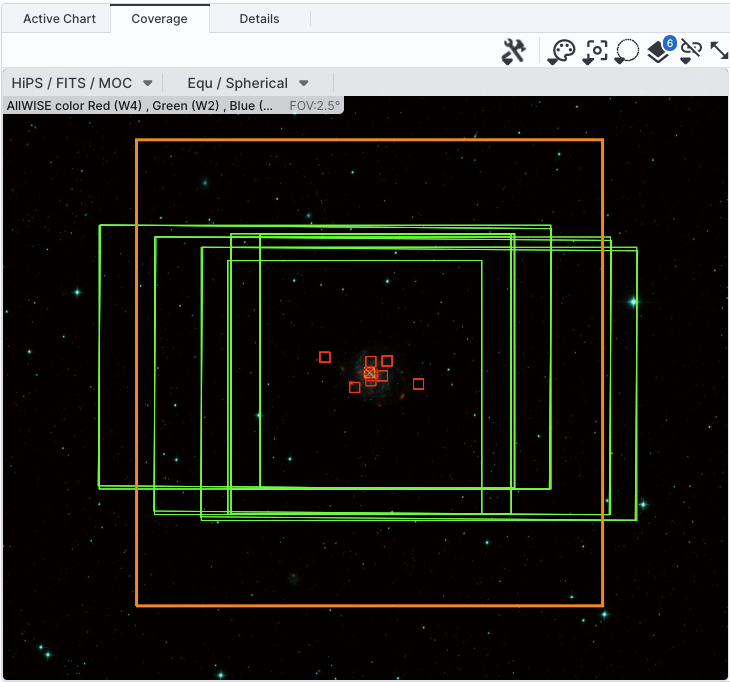Open the lasso selection tool icon
Image resolution: width=730 pixels, height=682 pixels.
[626, 51]
